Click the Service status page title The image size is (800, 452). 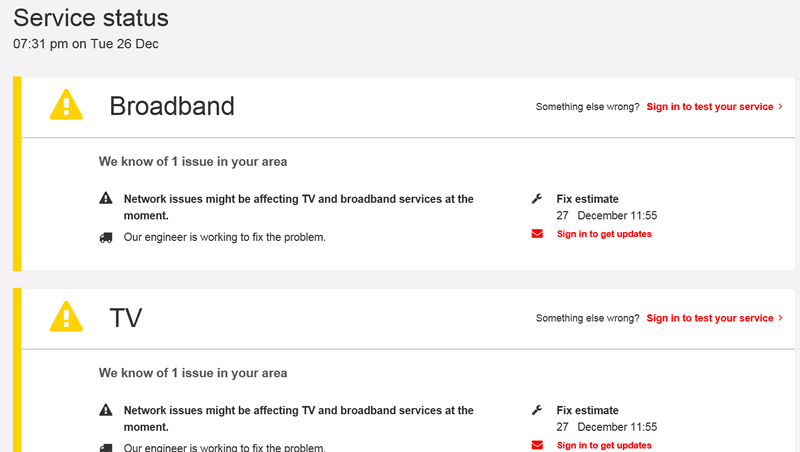pos(91,18)
